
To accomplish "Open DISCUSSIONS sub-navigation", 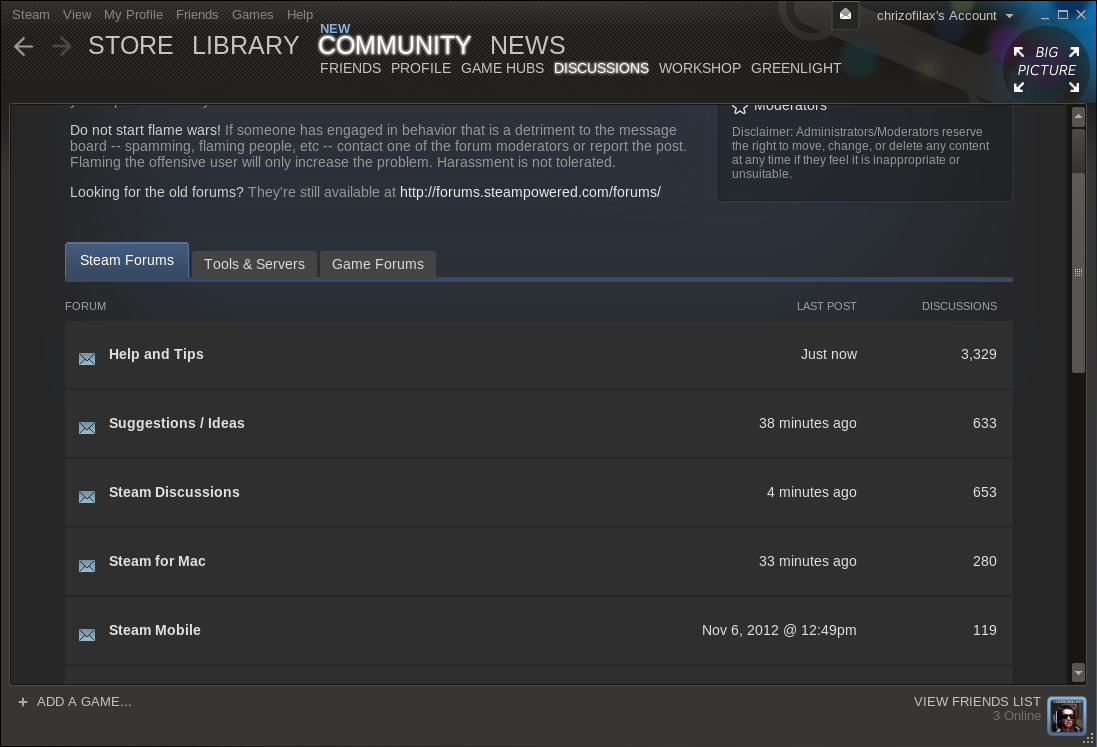I will tap(601, 69).
